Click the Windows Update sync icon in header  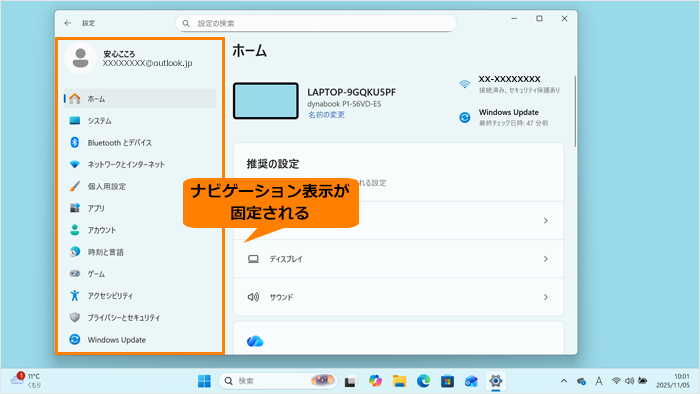click(465, 117)
